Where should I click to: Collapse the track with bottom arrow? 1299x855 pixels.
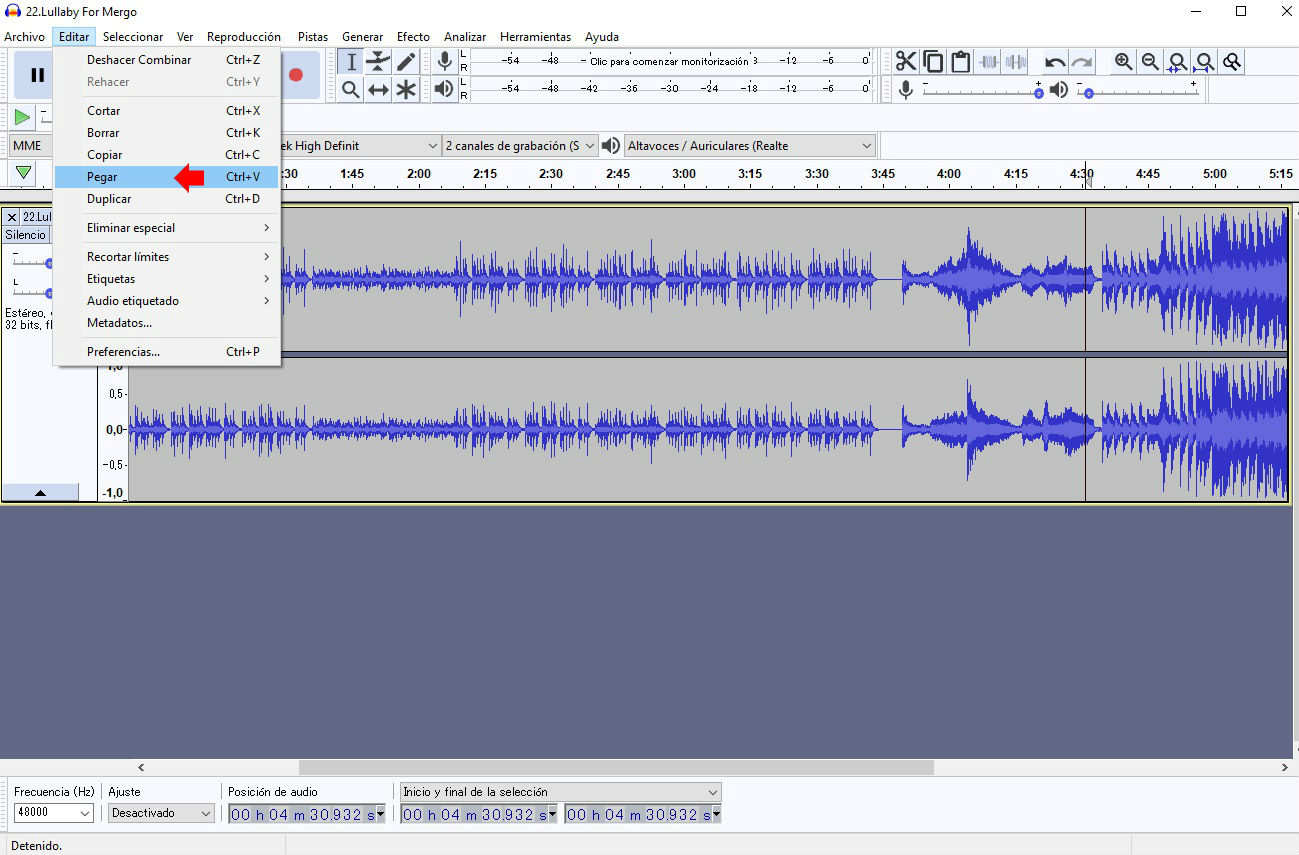[40, 492]
